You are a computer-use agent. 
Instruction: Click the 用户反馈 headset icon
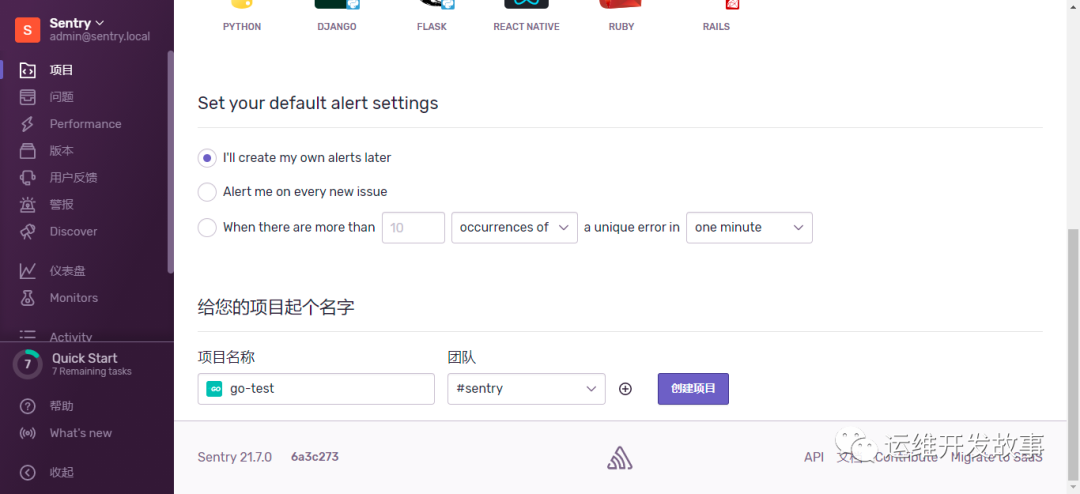(28, 178)
